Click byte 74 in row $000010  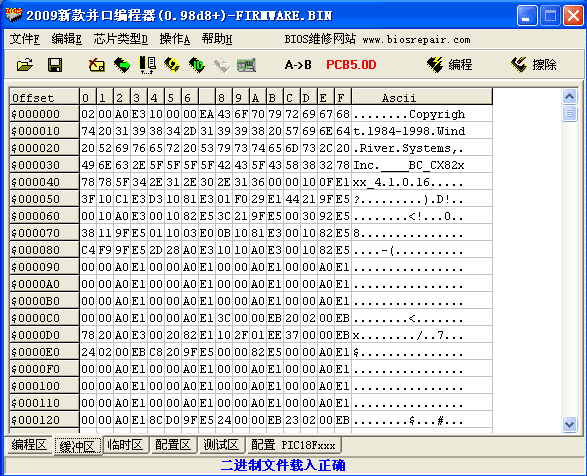[x=88, y=131]
